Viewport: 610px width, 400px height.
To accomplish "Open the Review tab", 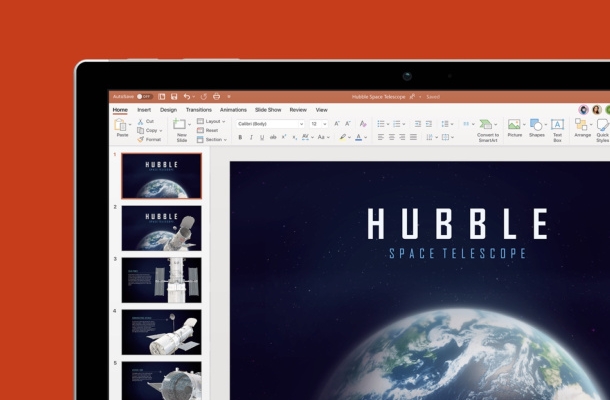I will click(x=298, y=110).
